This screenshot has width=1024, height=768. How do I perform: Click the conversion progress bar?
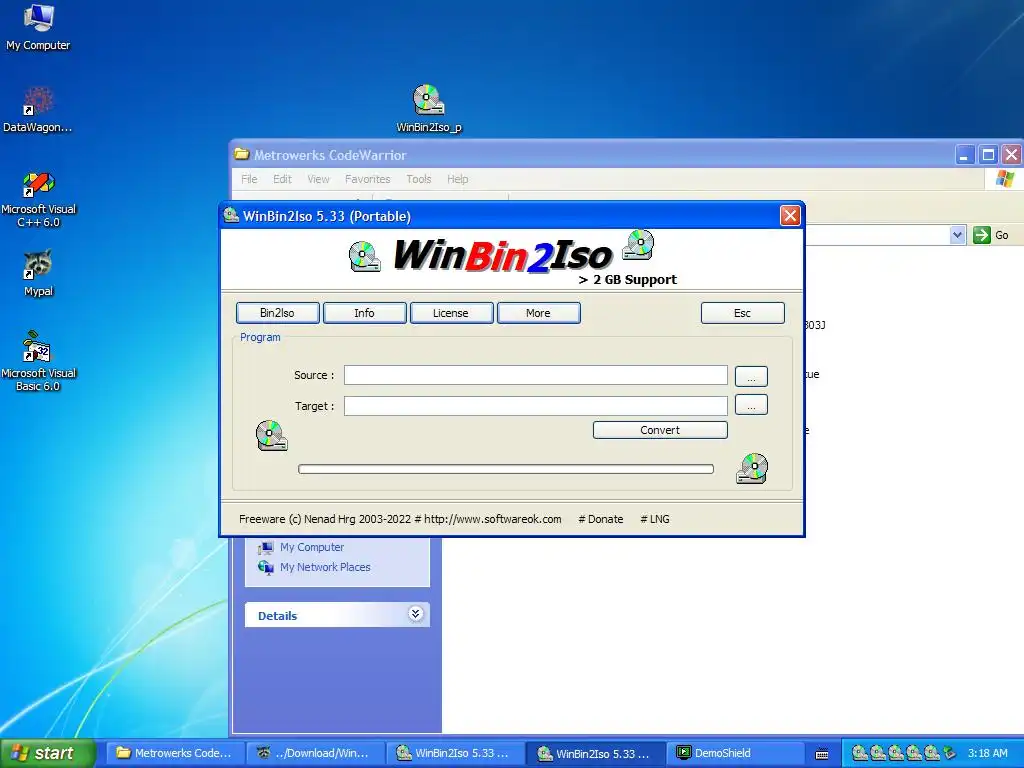pos(505,469)
